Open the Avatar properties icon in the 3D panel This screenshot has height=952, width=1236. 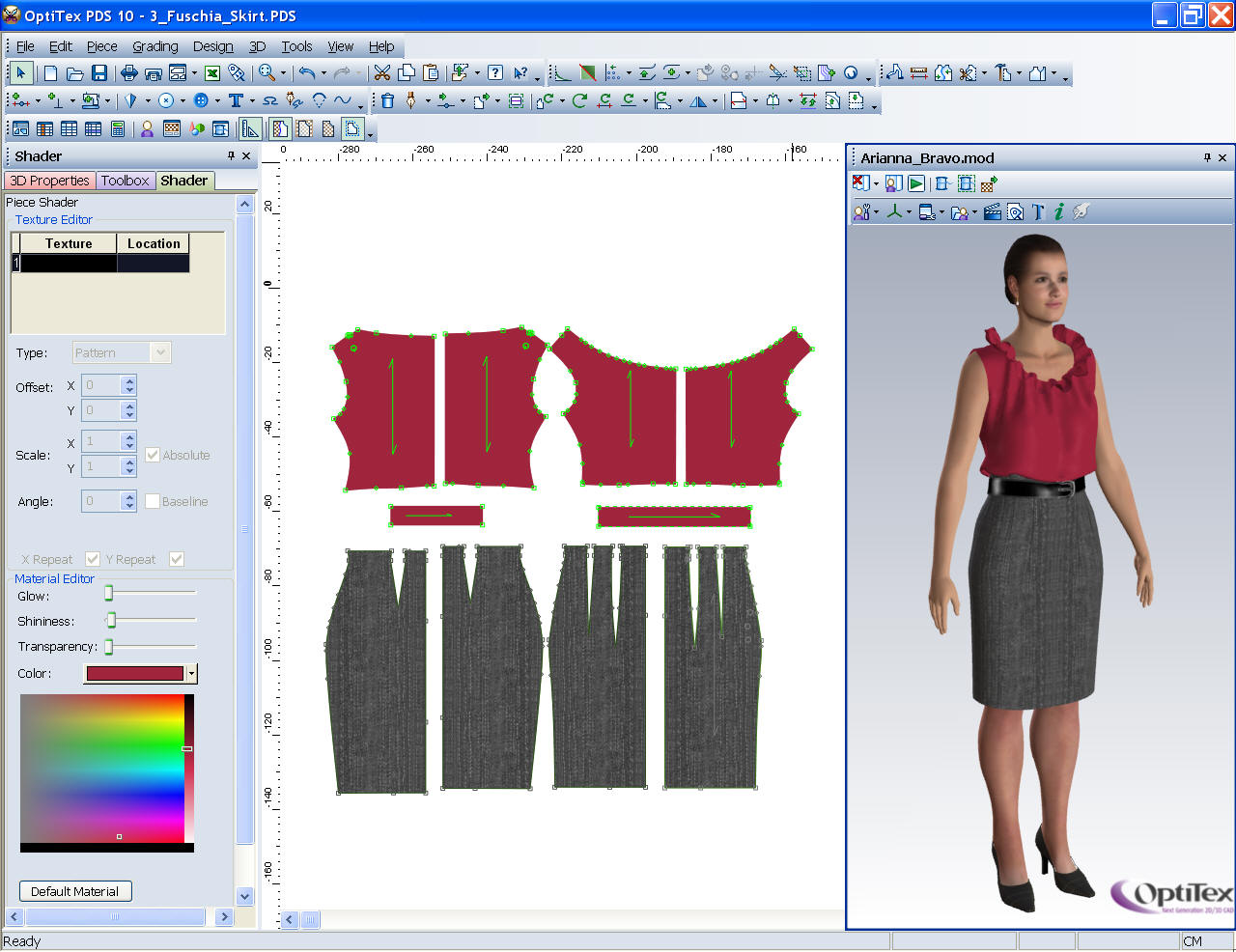[860, 211]
